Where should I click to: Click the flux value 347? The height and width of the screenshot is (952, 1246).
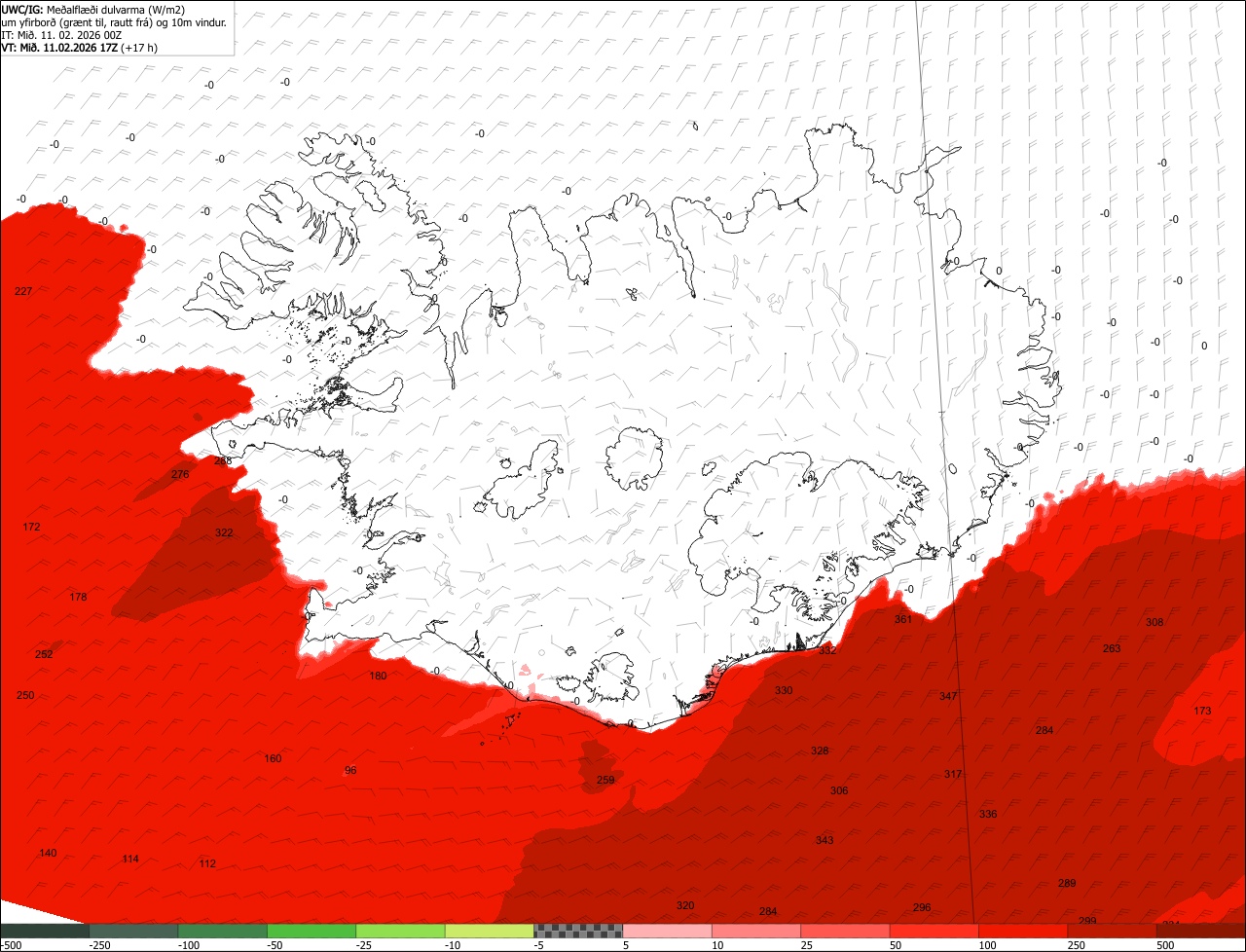[948, 696]
